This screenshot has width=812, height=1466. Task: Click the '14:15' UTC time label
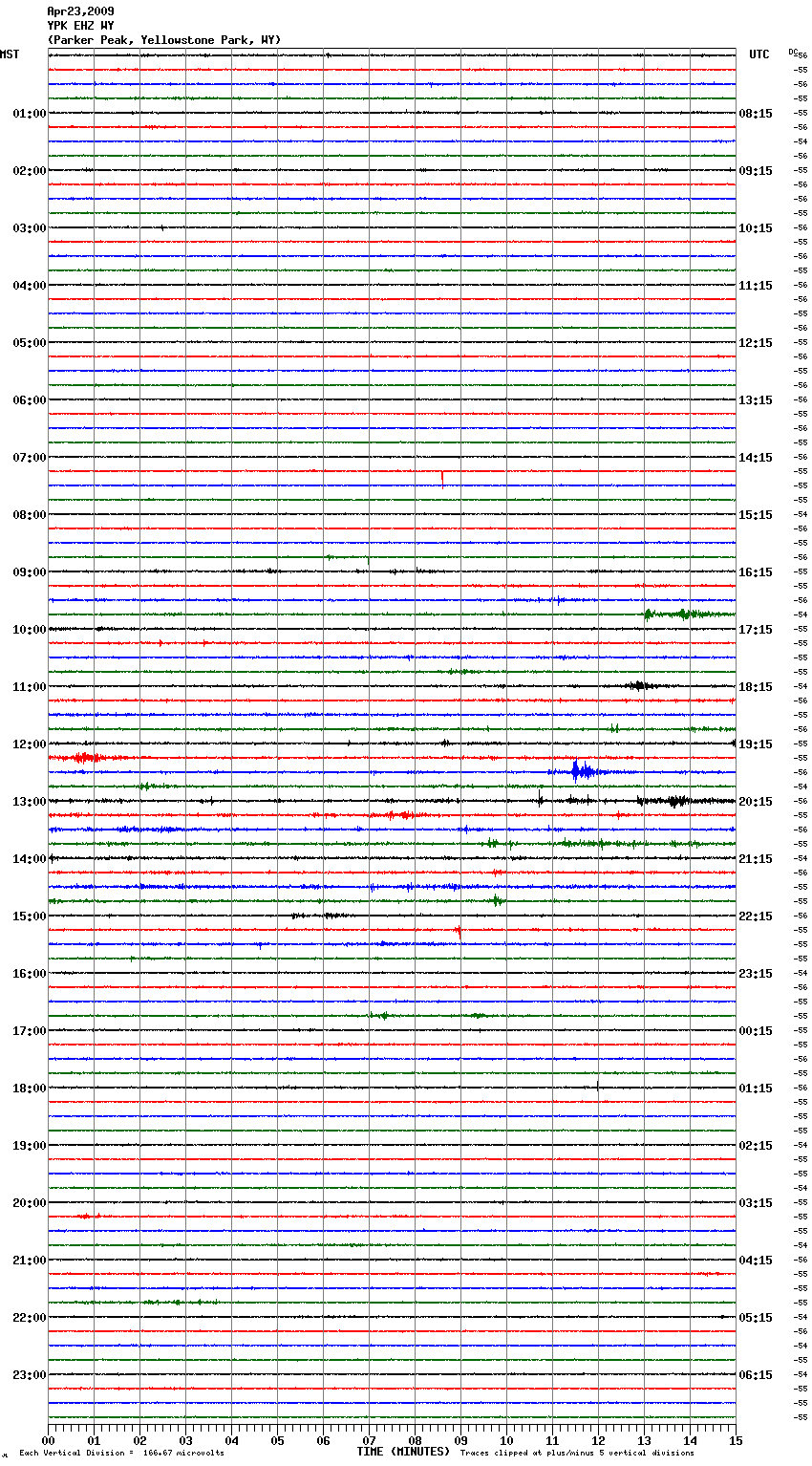[x=756, y=458]
